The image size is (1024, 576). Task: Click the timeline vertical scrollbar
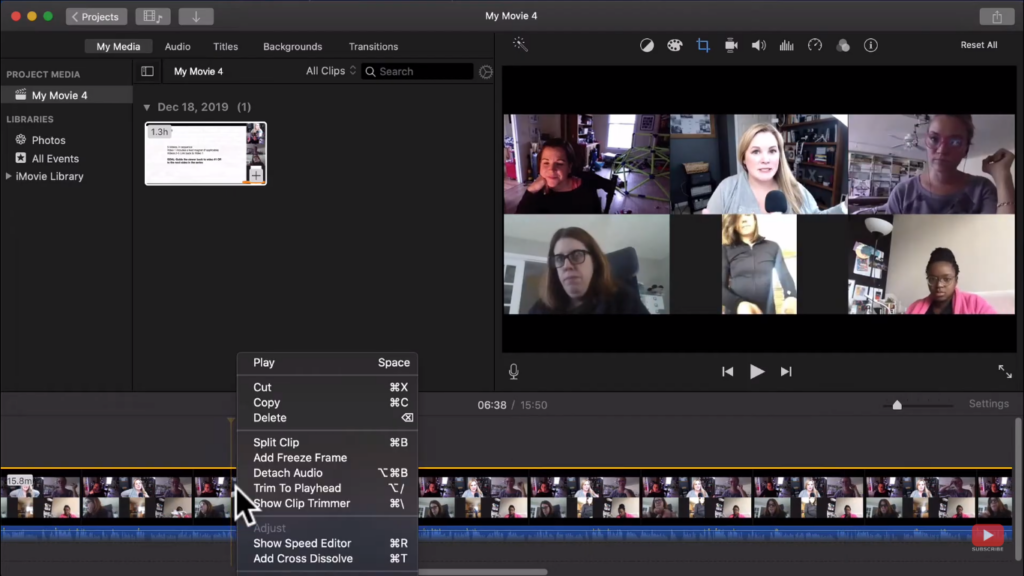tap(1017, 487)
